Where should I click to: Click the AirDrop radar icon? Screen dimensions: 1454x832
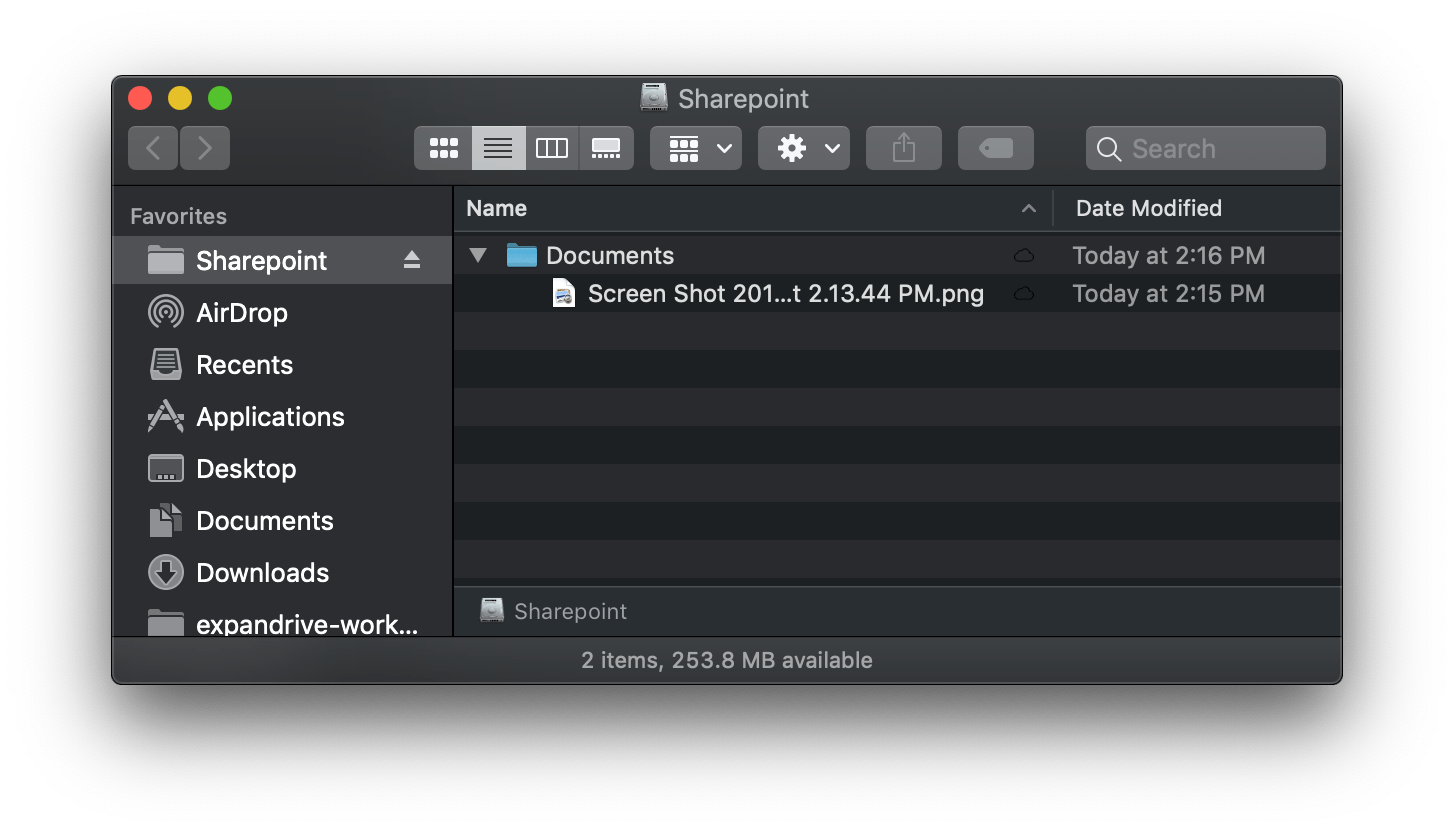[165, 312]
